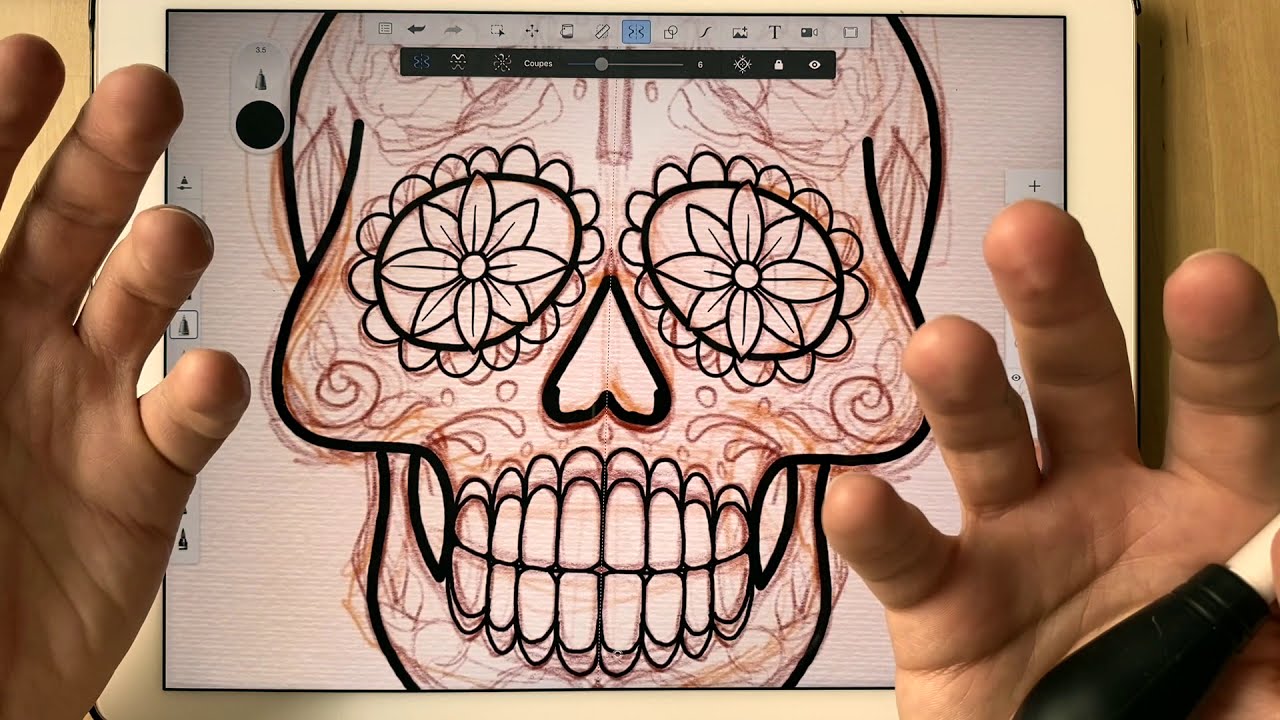Undo the last stroke
This screenshot has width=1280, height=720.
(416, 31)
